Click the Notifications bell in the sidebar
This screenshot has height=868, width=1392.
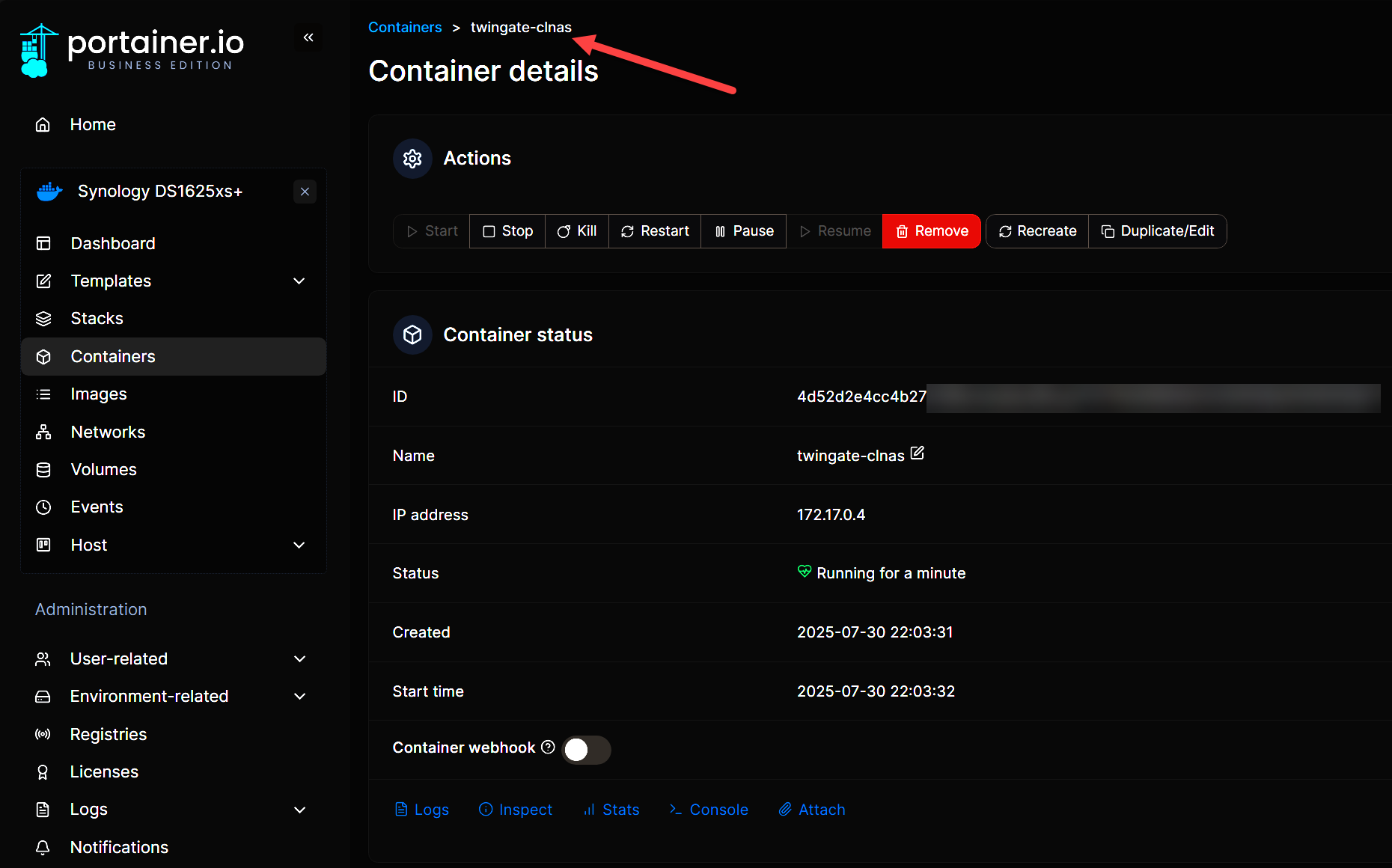tap(43, 847)
